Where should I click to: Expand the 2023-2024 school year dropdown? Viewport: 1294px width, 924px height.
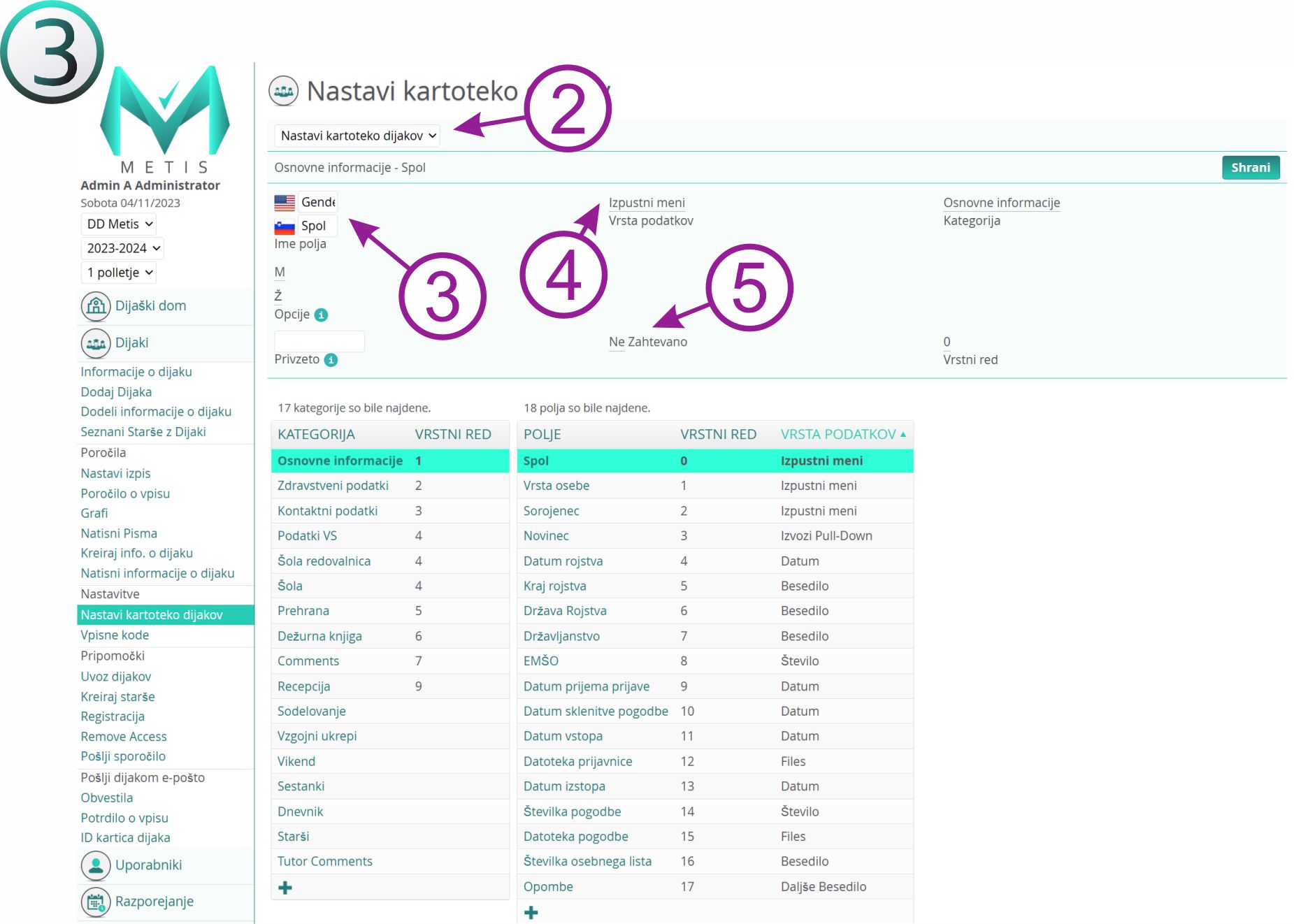coord(123,248)
